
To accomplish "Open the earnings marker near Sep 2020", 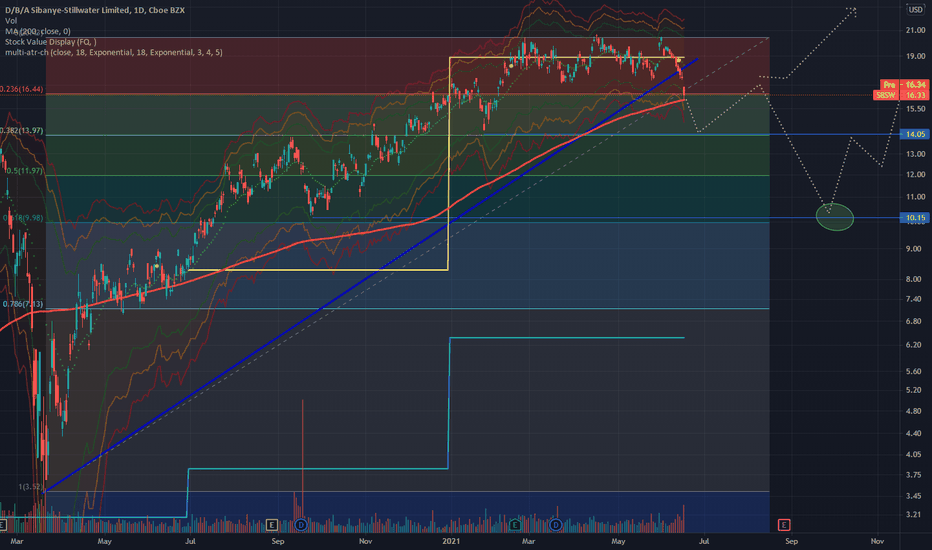I will point(272,524).
